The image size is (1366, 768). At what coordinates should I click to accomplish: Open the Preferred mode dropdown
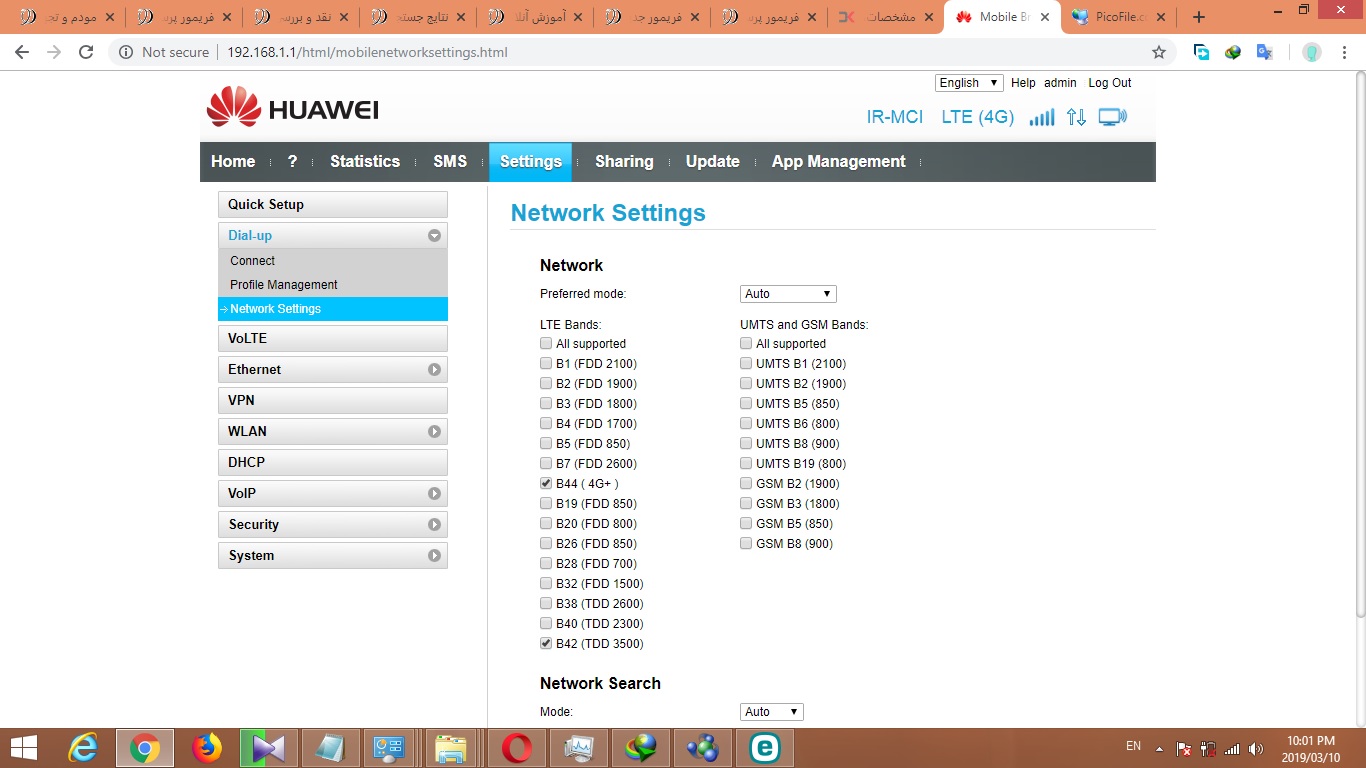pos(788,294)
